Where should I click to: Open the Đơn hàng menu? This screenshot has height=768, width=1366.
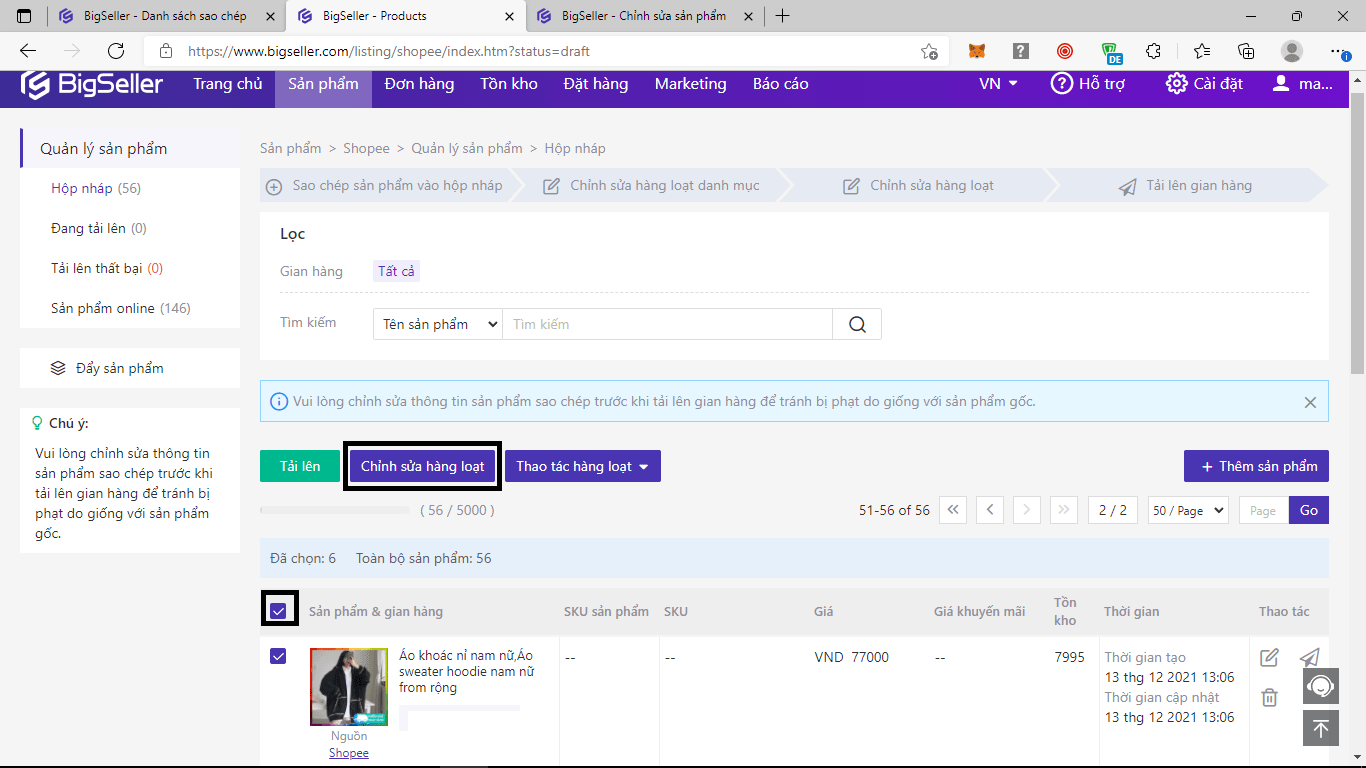tap(418, 84)
